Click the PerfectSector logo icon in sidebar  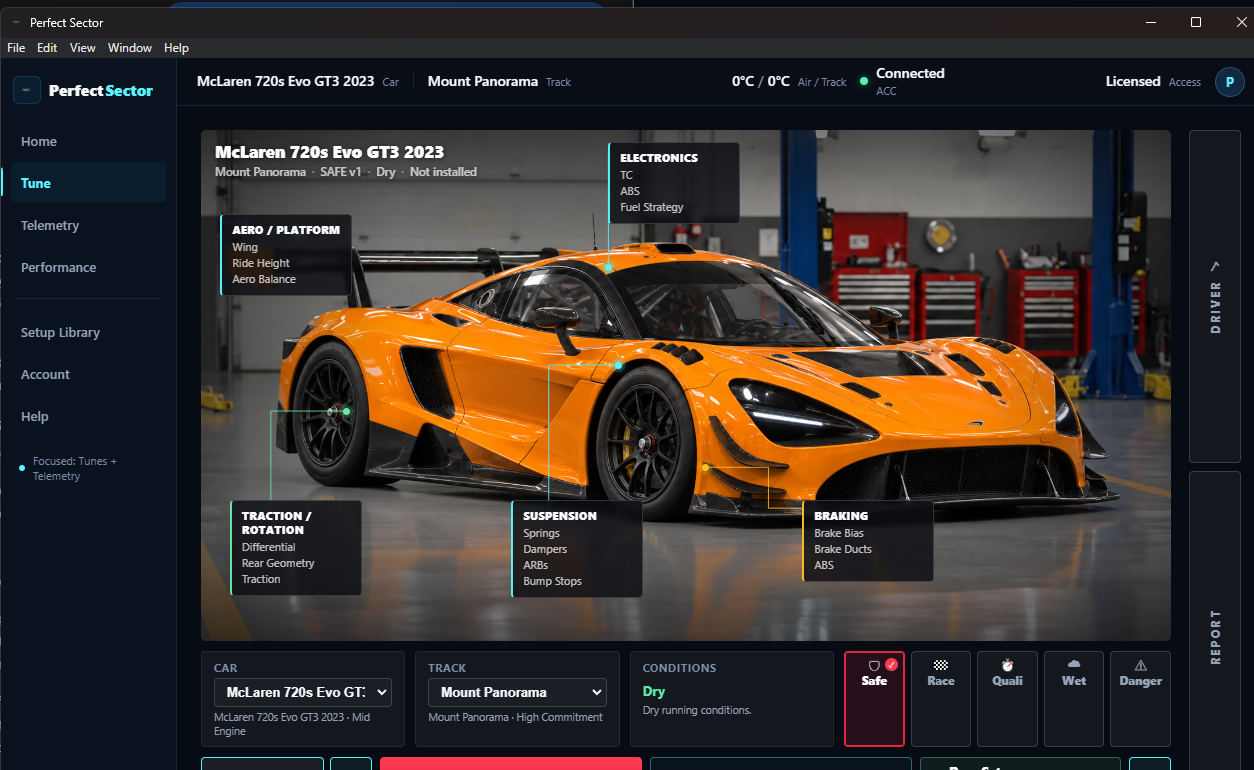click(x=27, y=90)
